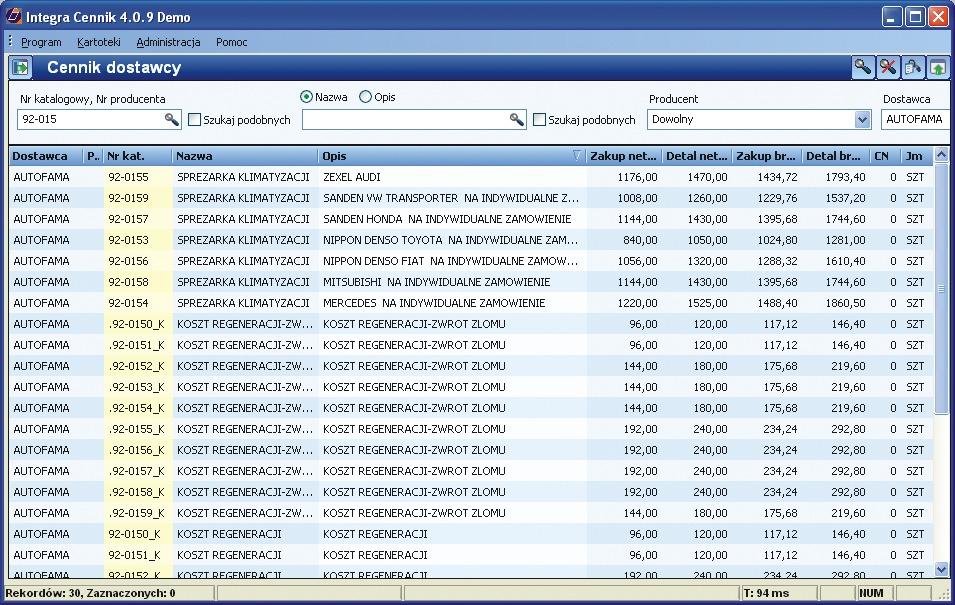Enable Szukaj podobnych for name search
Viewport: 955px width, 605px height.
point(540,120)
